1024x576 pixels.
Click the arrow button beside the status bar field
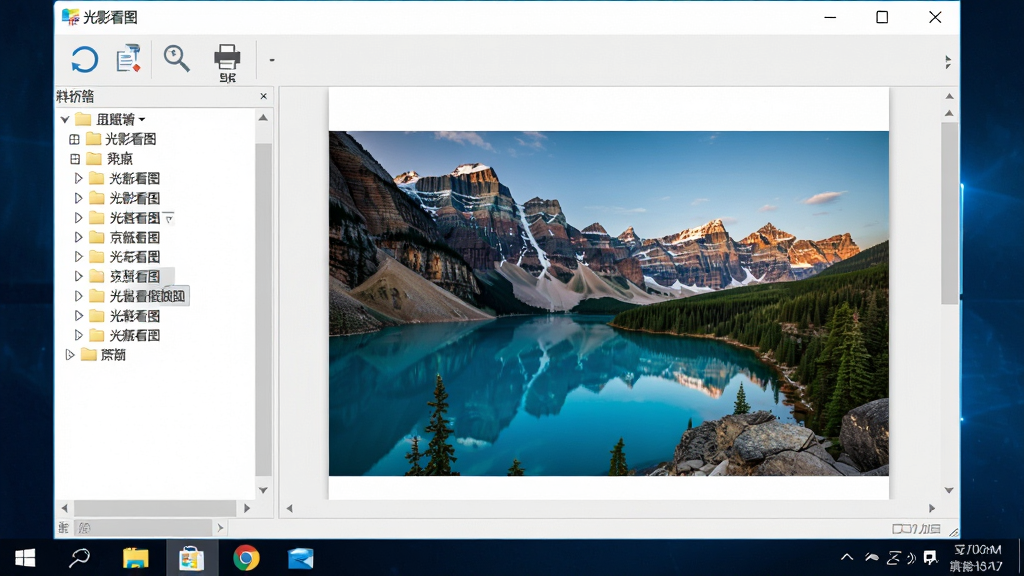pyautogui.click(x=221, y=528)
